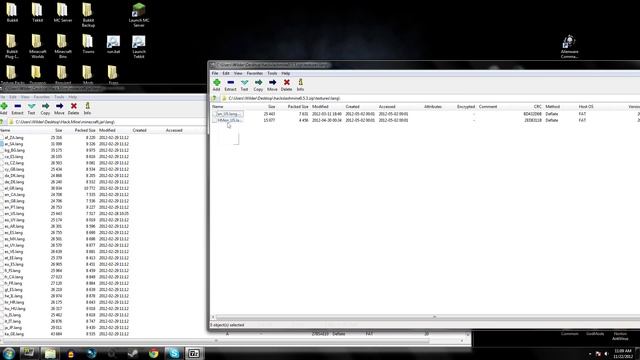Open Chrome from the taskbar
This screenshot has width=640, height=360.
click(x=153, y=353)
